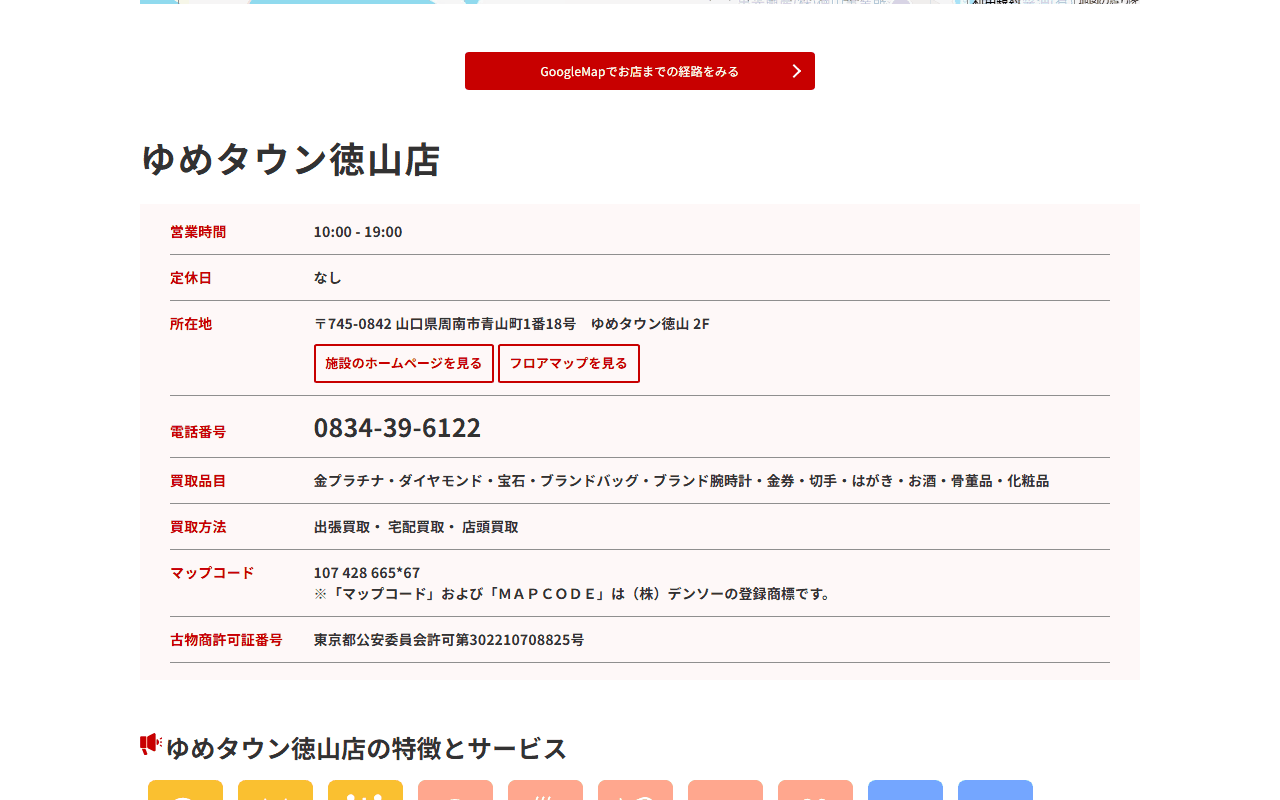Click the 施設のホームページを見る button
1280x800 pixels.
[x=404, y=363]
